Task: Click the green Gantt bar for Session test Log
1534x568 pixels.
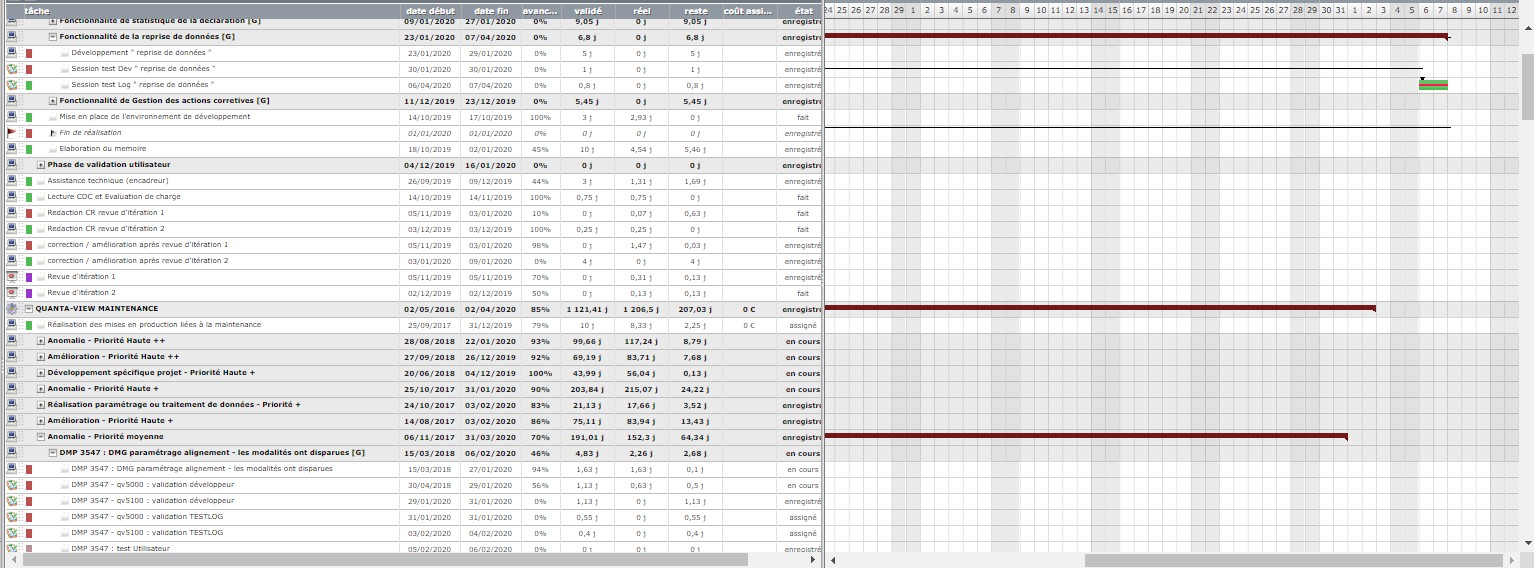Action: click(1433, 85)
